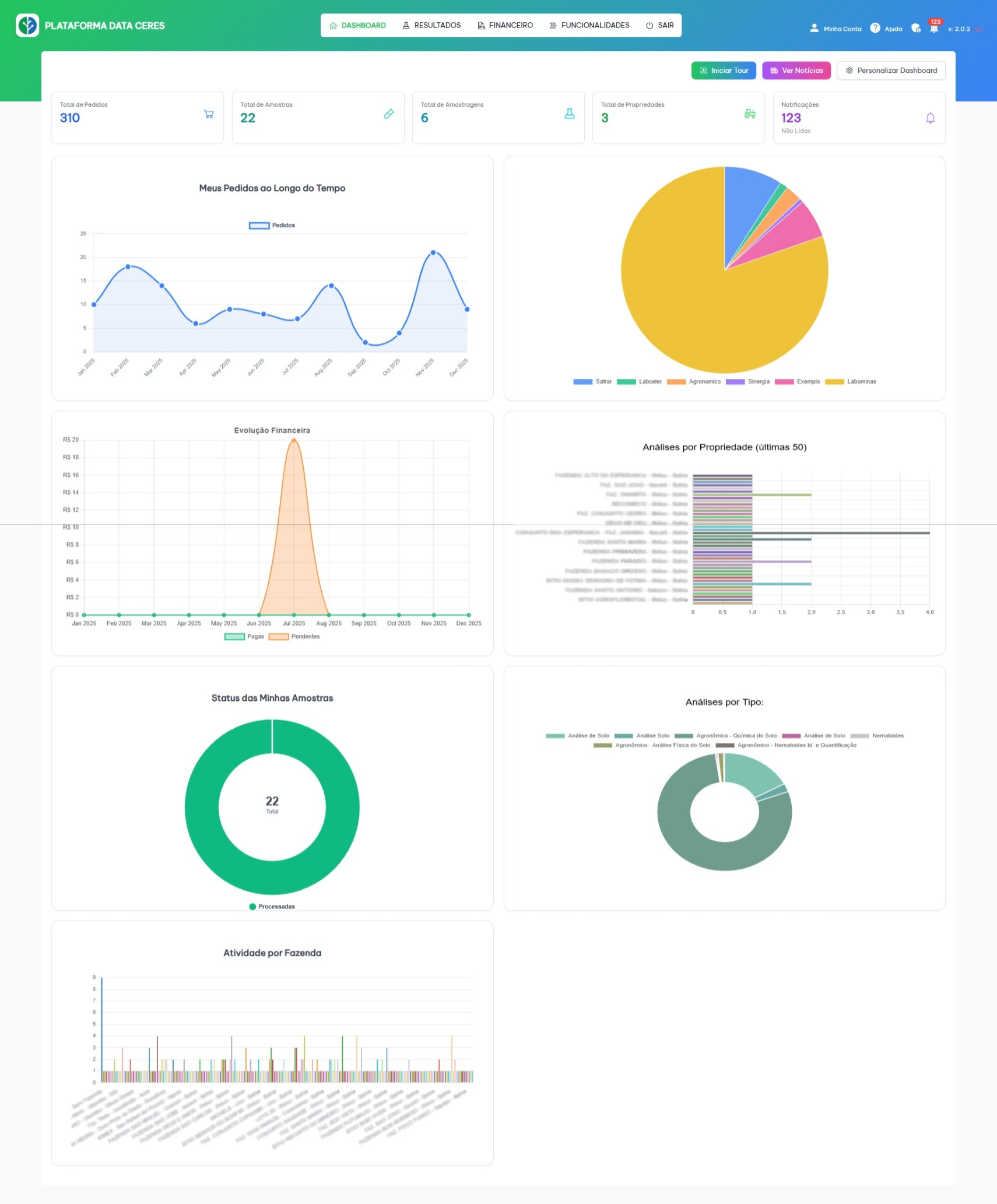Viewport: 997px width, 1204px height.
Task: Open notifications via the header bell with 123 badge
Action: (933, 28)
